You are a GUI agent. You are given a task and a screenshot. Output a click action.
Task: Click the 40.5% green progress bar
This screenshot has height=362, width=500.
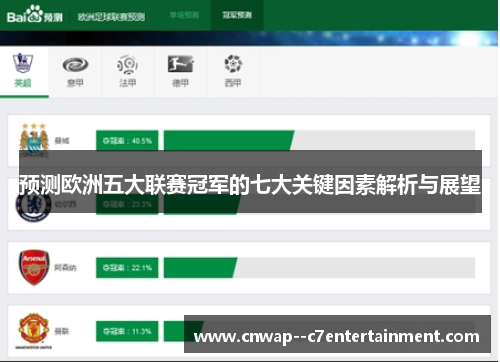(x=229, y=141)
